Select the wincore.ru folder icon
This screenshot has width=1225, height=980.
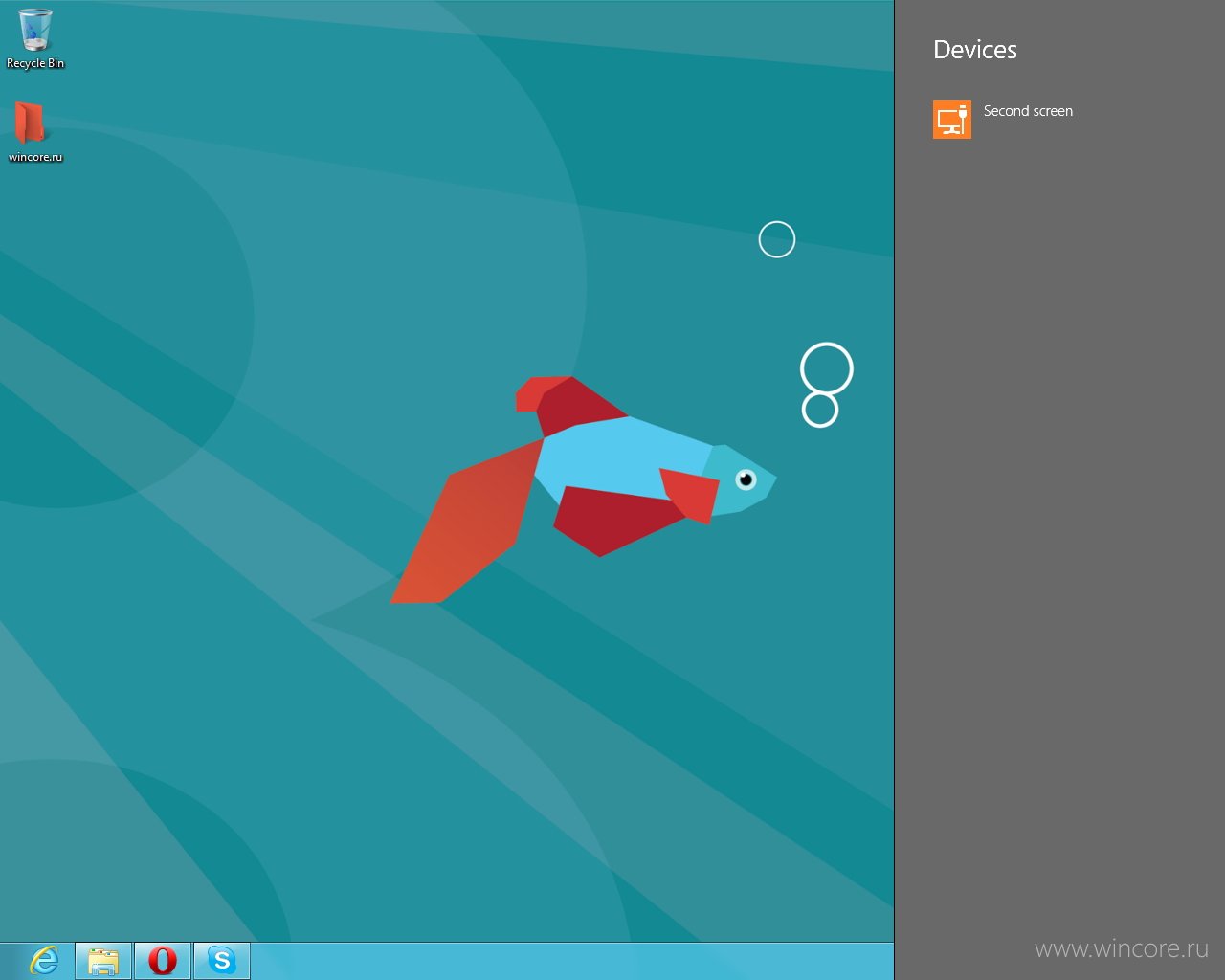[30, 122]
